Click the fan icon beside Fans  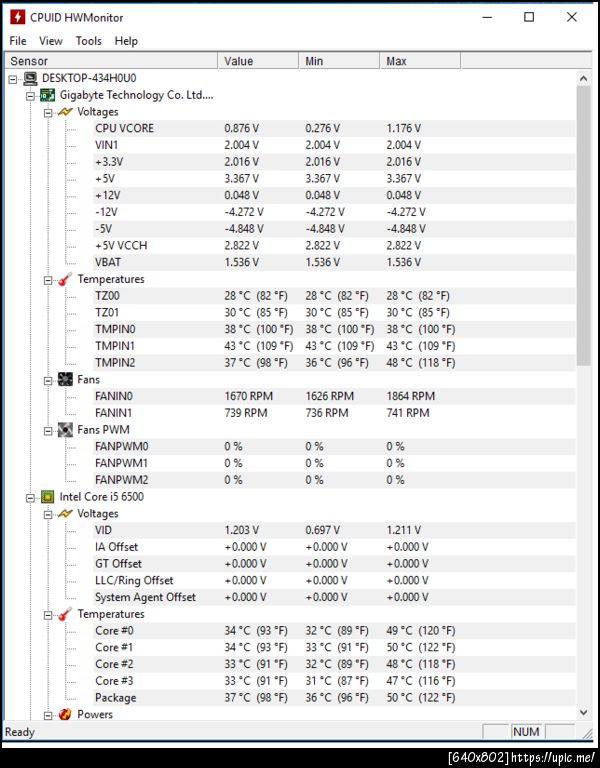[x=65, y=379]
